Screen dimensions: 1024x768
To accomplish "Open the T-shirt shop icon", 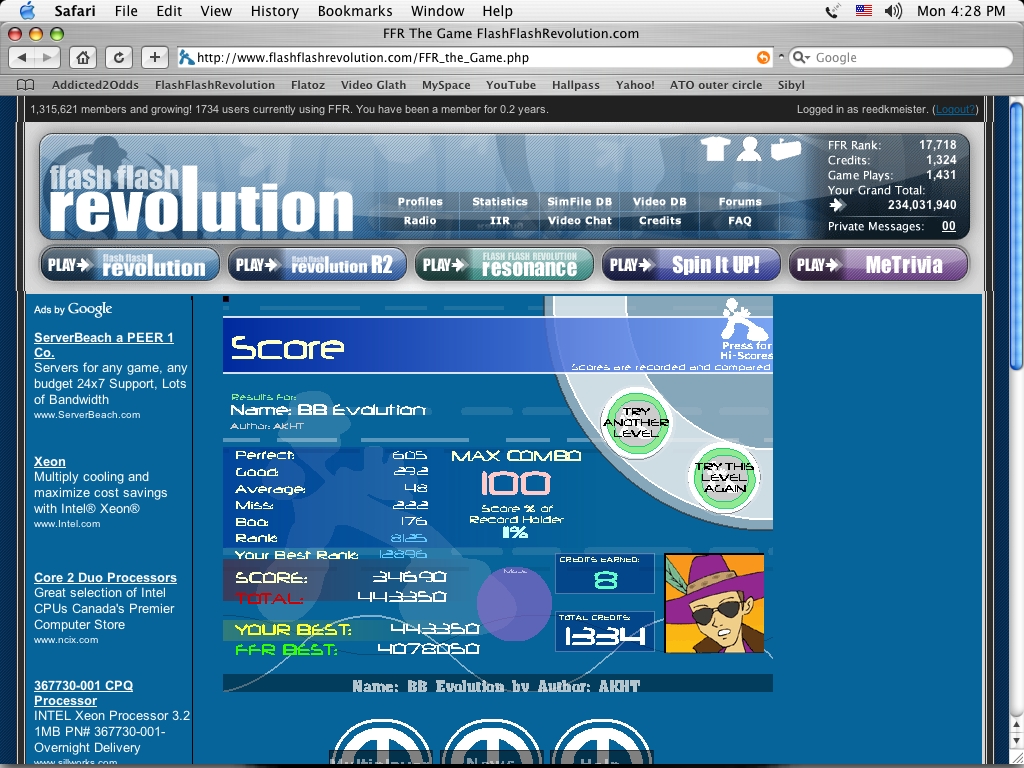I will (x=715, y=149).
